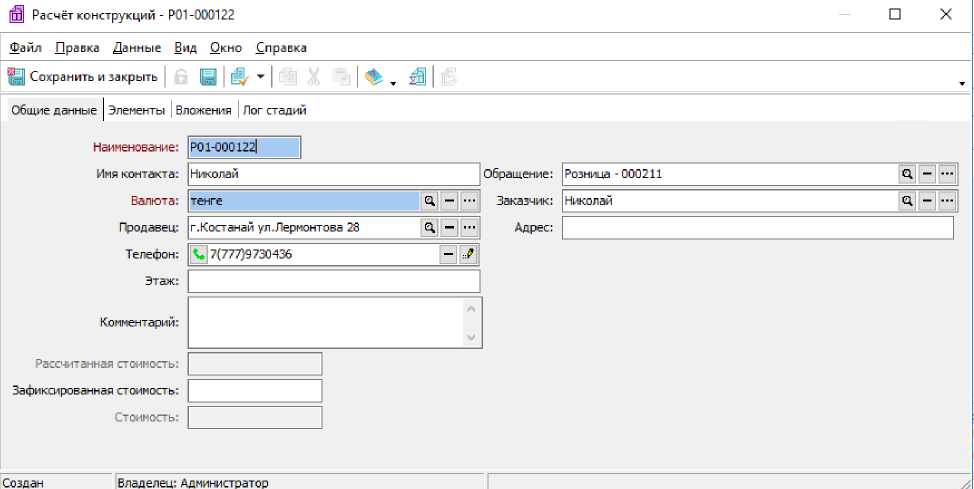The height and width of the screenshot is (489, 974).
Task: Click minus clear button in Обращение row
Action: (927, 174)
